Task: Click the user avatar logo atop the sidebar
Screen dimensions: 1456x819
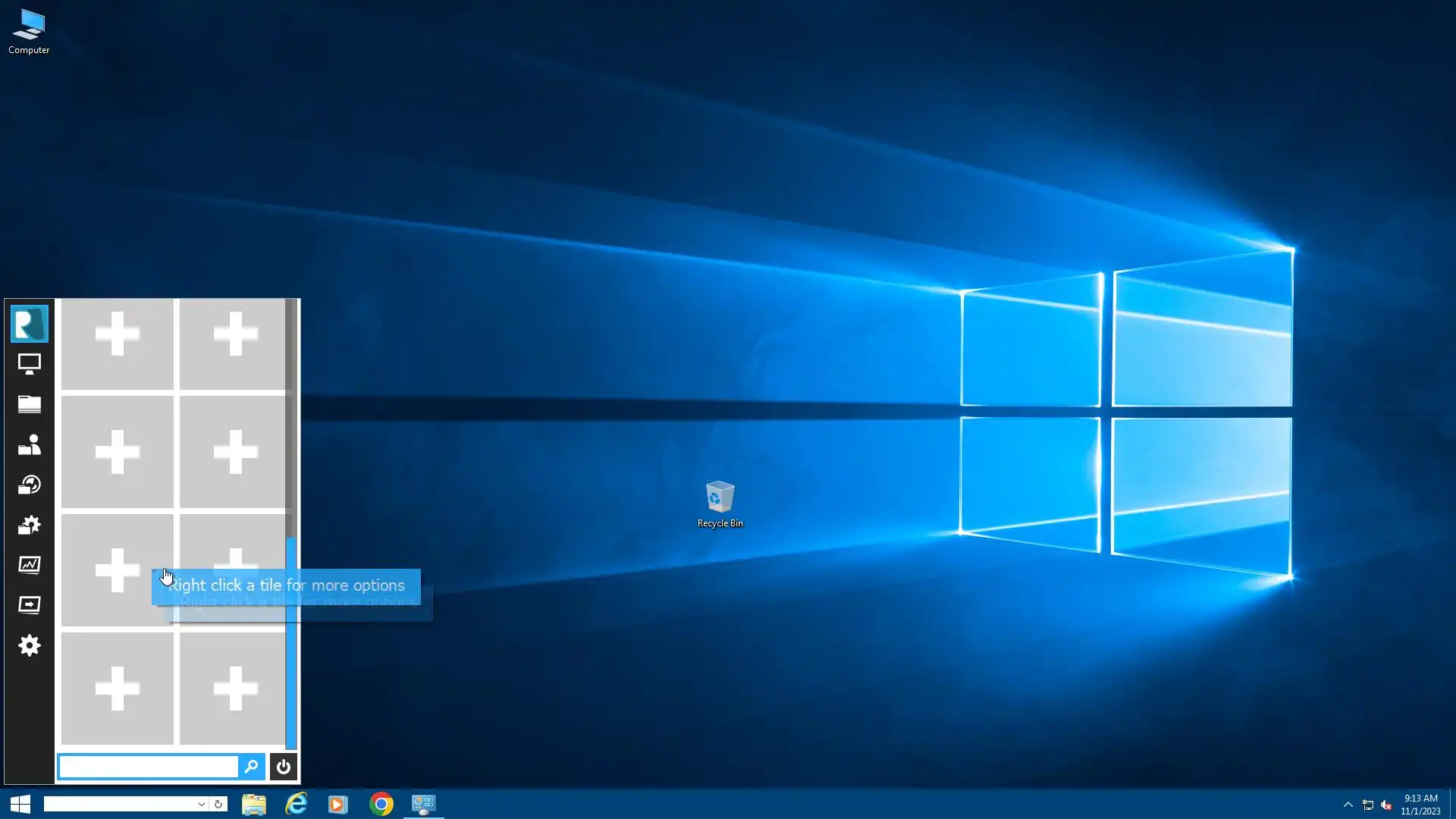Action: click(29, 324)
